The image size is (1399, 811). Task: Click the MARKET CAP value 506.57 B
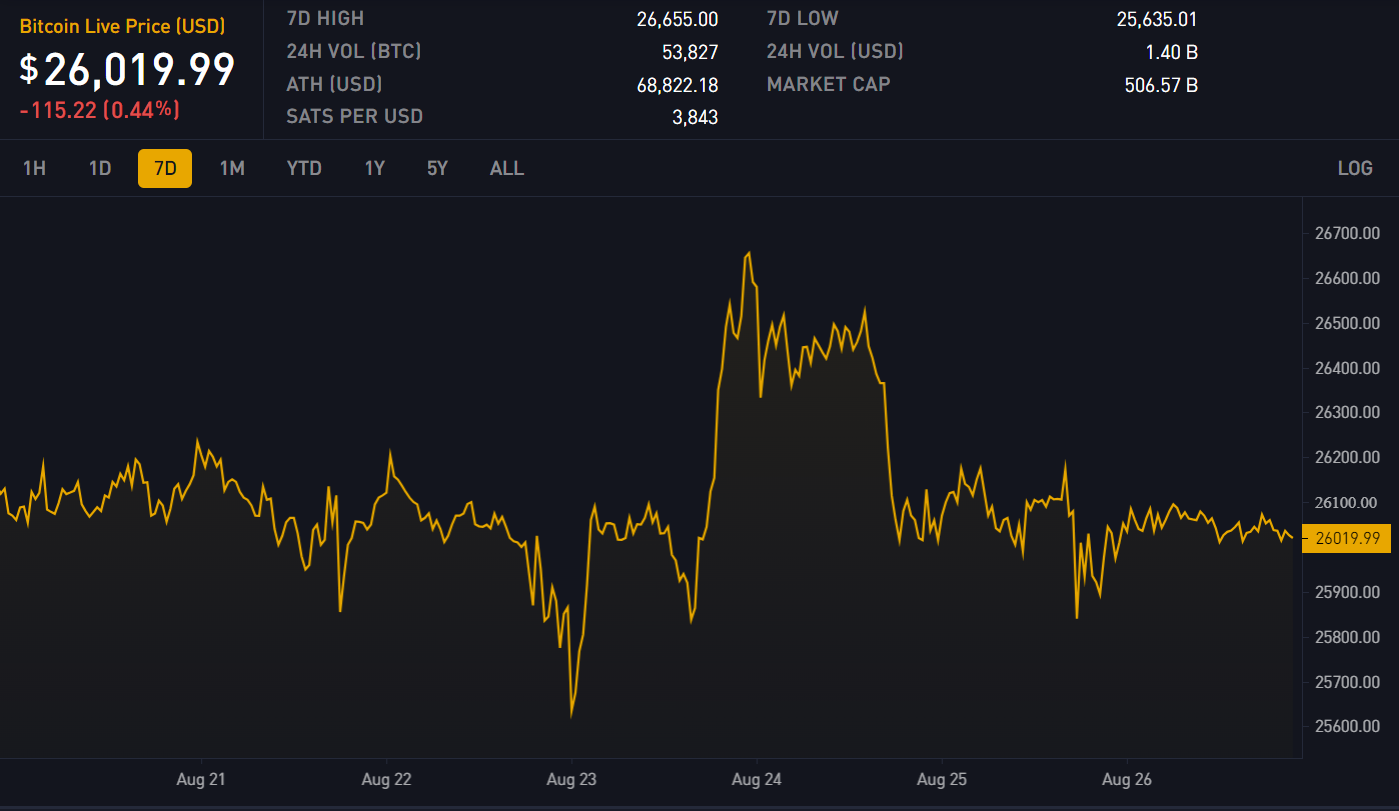coord(1161,85)
